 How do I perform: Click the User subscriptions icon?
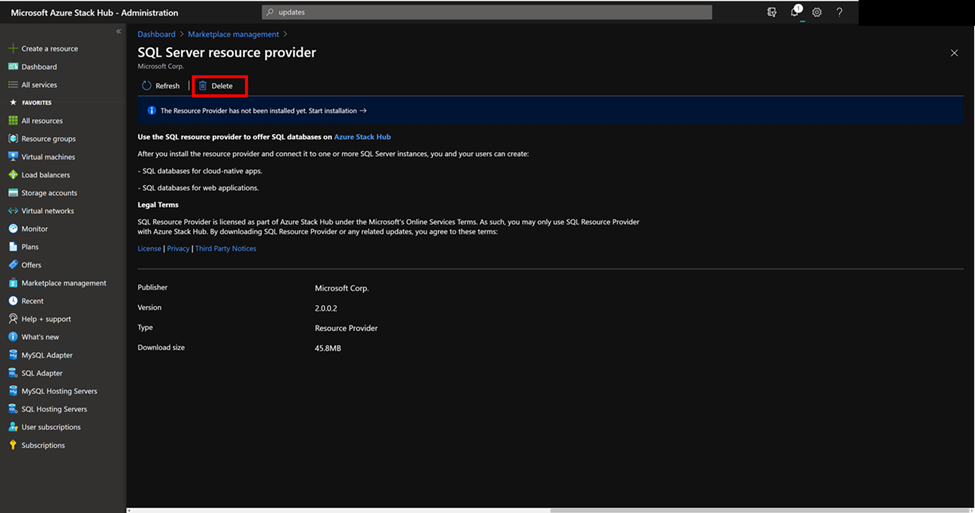tap(12, 427)
